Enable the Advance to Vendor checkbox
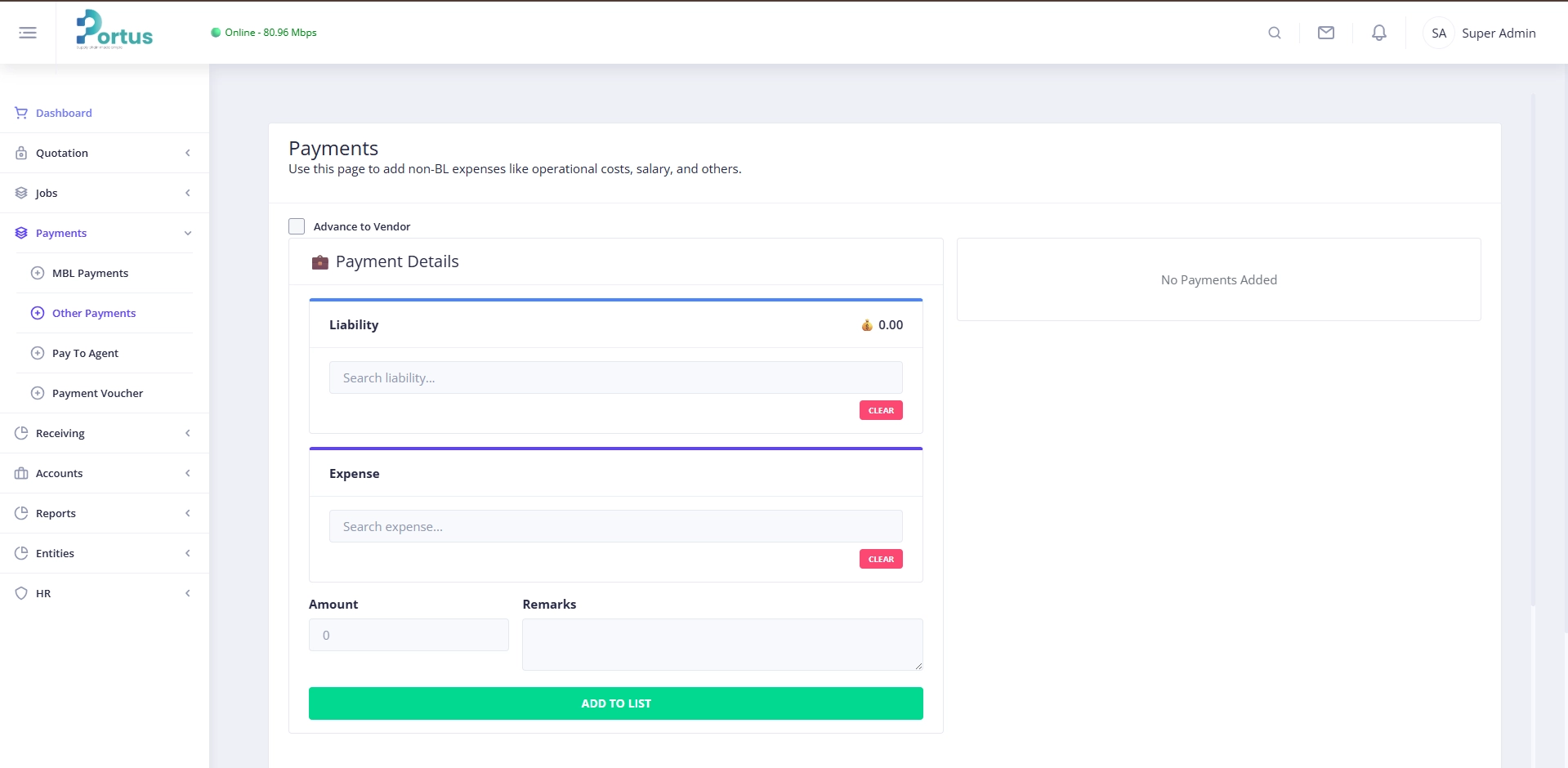1568x768 pixels. (x=297, y=226)
